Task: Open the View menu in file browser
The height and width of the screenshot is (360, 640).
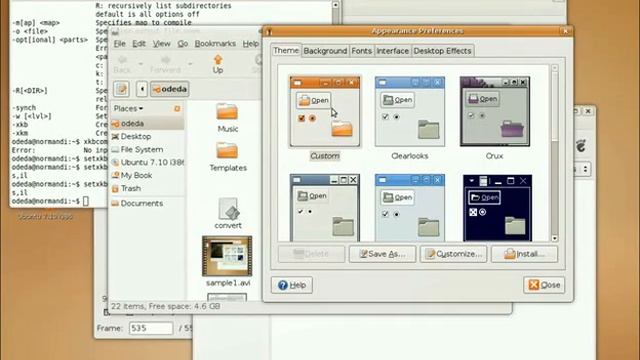Action: pos(162,44)
